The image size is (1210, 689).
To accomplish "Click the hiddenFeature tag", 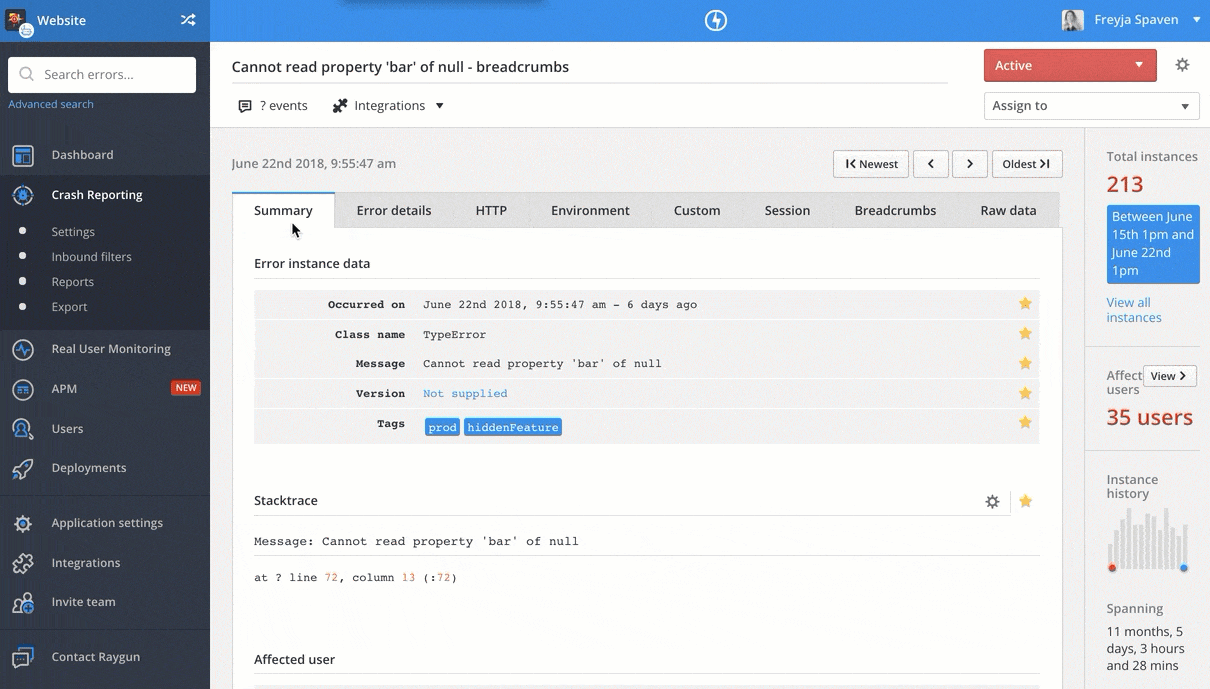I will [513, 427].
